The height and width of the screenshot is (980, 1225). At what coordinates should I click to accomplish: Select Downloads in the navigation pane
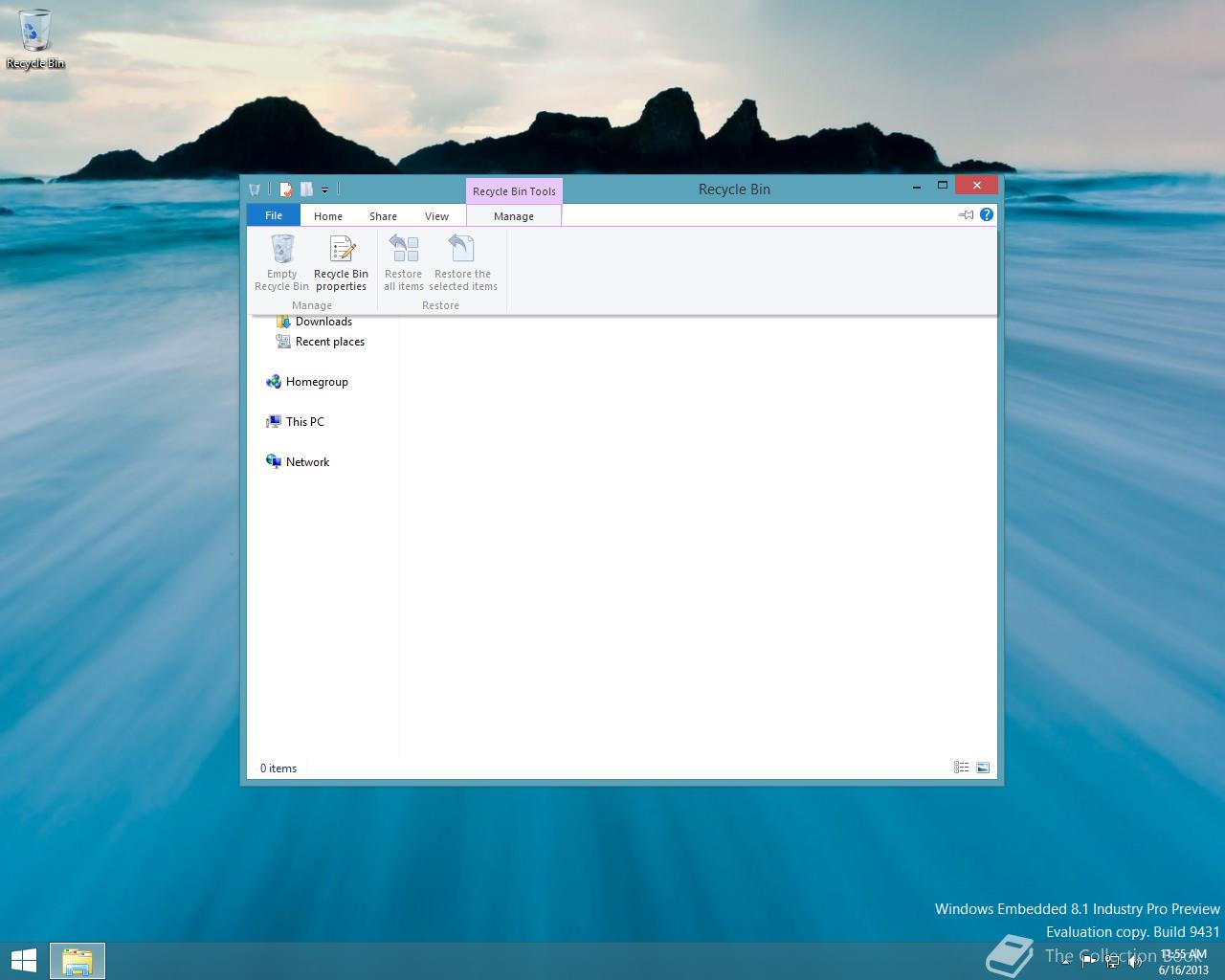pyautogui.click(x=323, y=322)
